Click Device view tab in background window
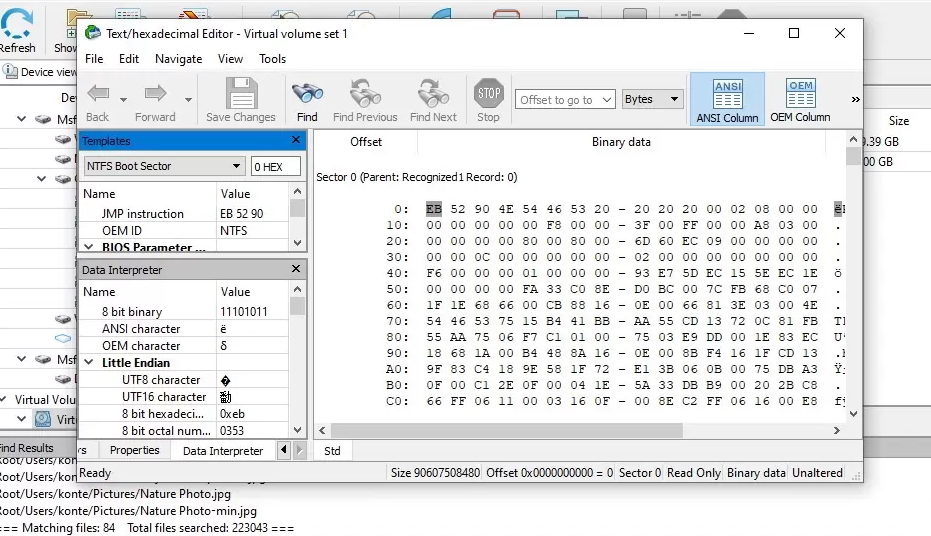Screen dimensions: 931x536 (39, 72)
